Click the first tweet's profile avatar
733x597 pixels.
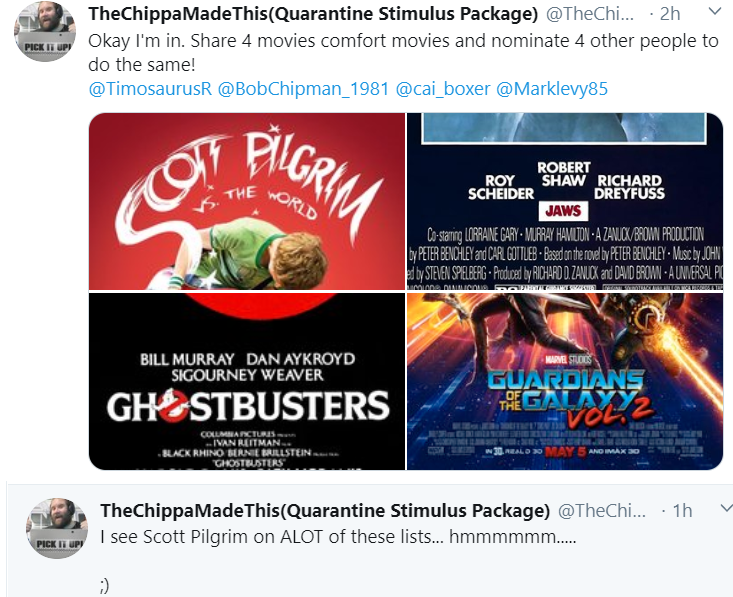45,31
